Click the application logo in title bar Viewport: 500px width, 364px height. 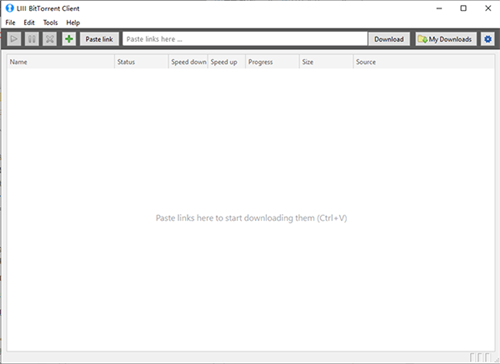pyautogui.click(x=10, y=8)
